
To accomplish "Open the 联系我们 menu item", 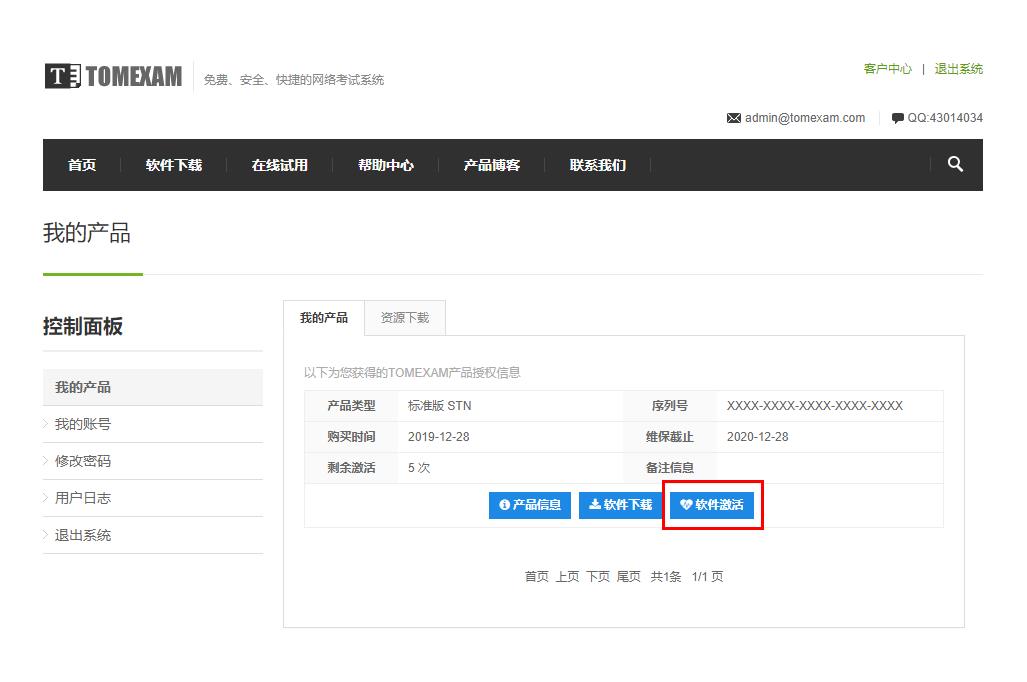I will point(598,165).
